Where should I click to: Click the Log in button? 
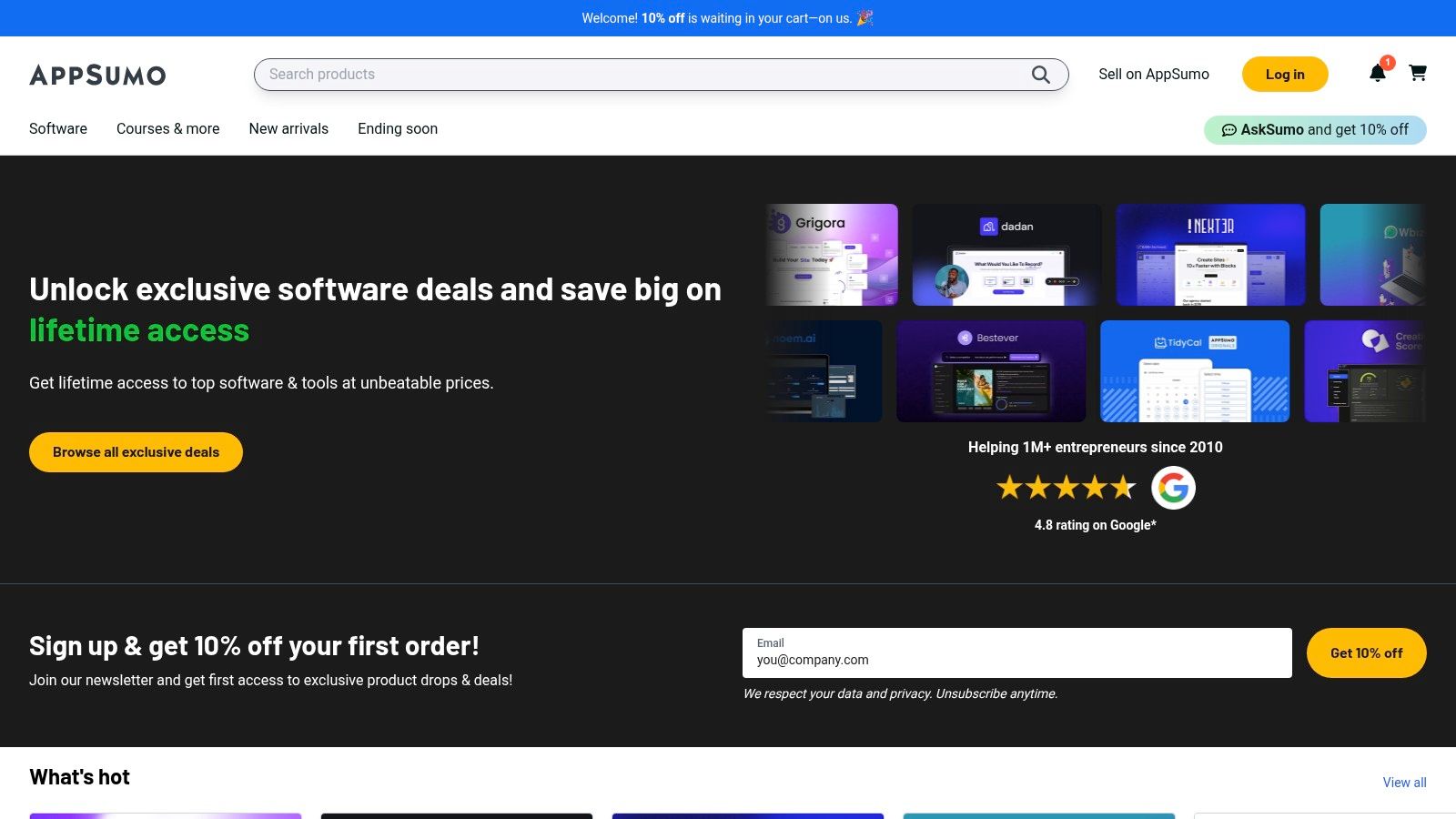click(x=1285, y=75)
